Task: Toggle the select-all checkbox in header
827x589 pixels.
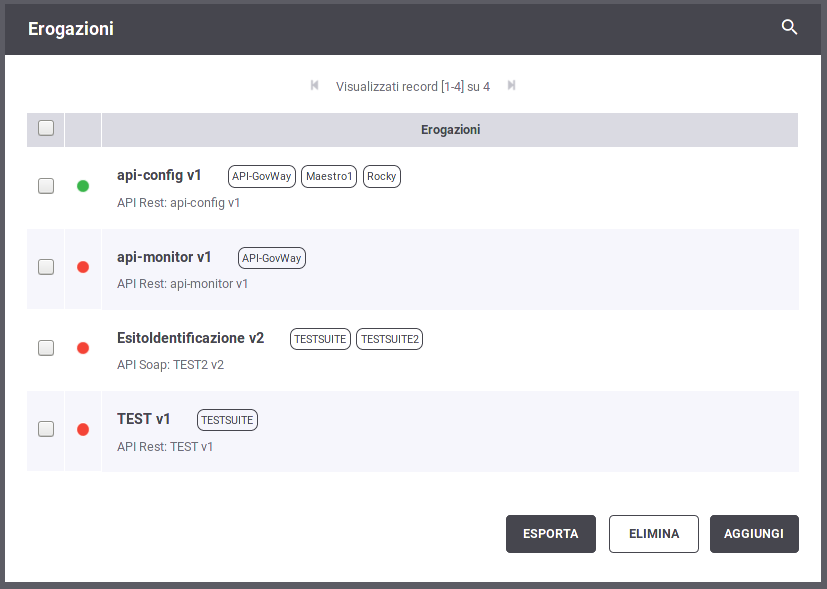Action: point(46,128)
